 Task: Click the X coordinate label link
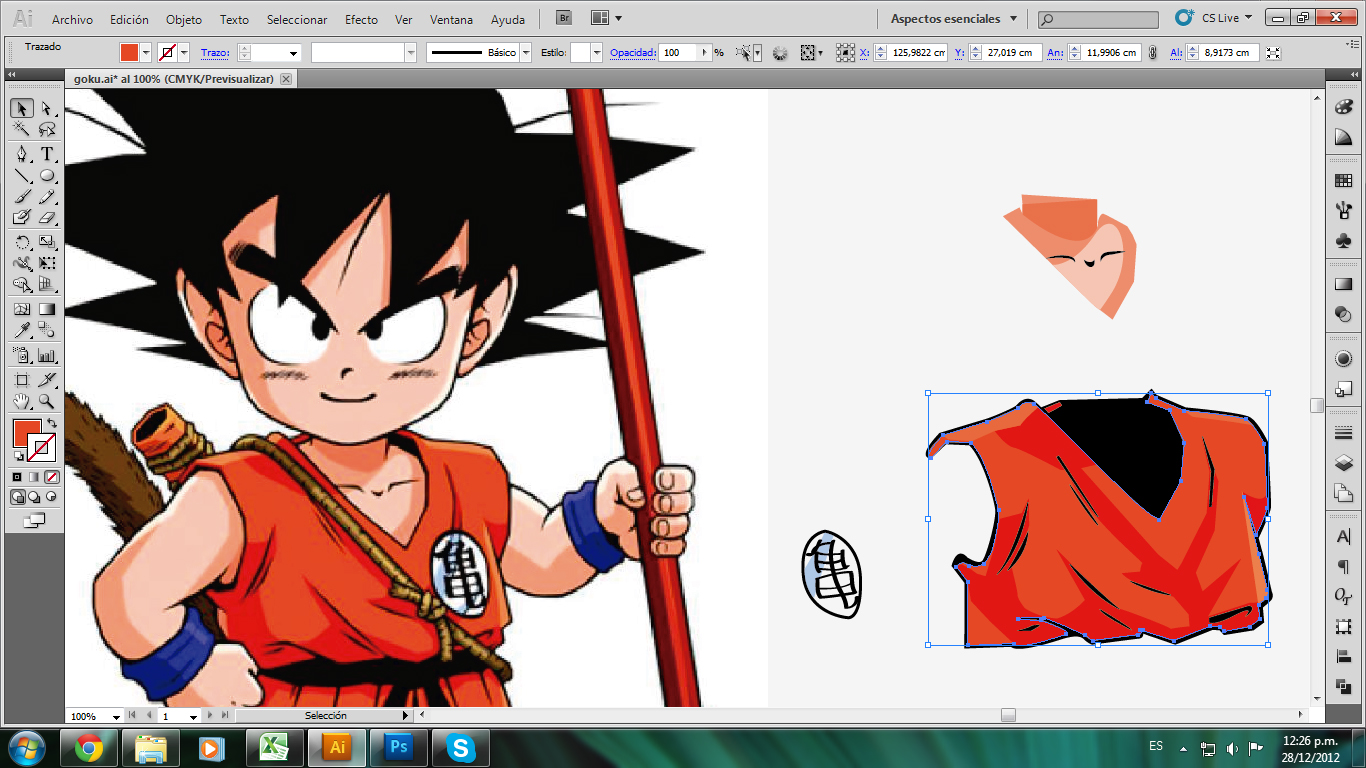(865, 53)
